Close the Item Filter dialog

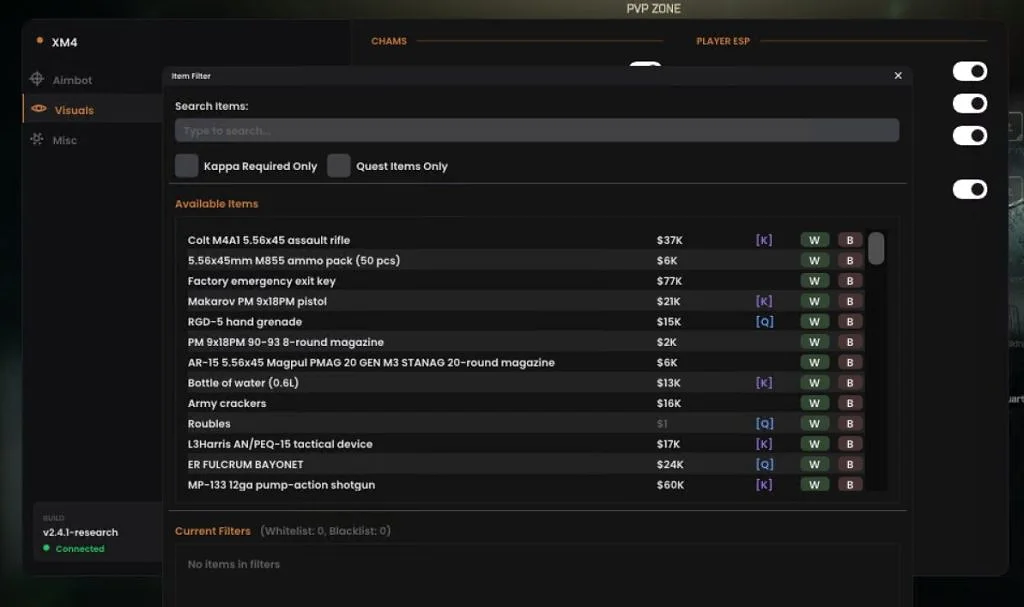(x=898, y=76)
